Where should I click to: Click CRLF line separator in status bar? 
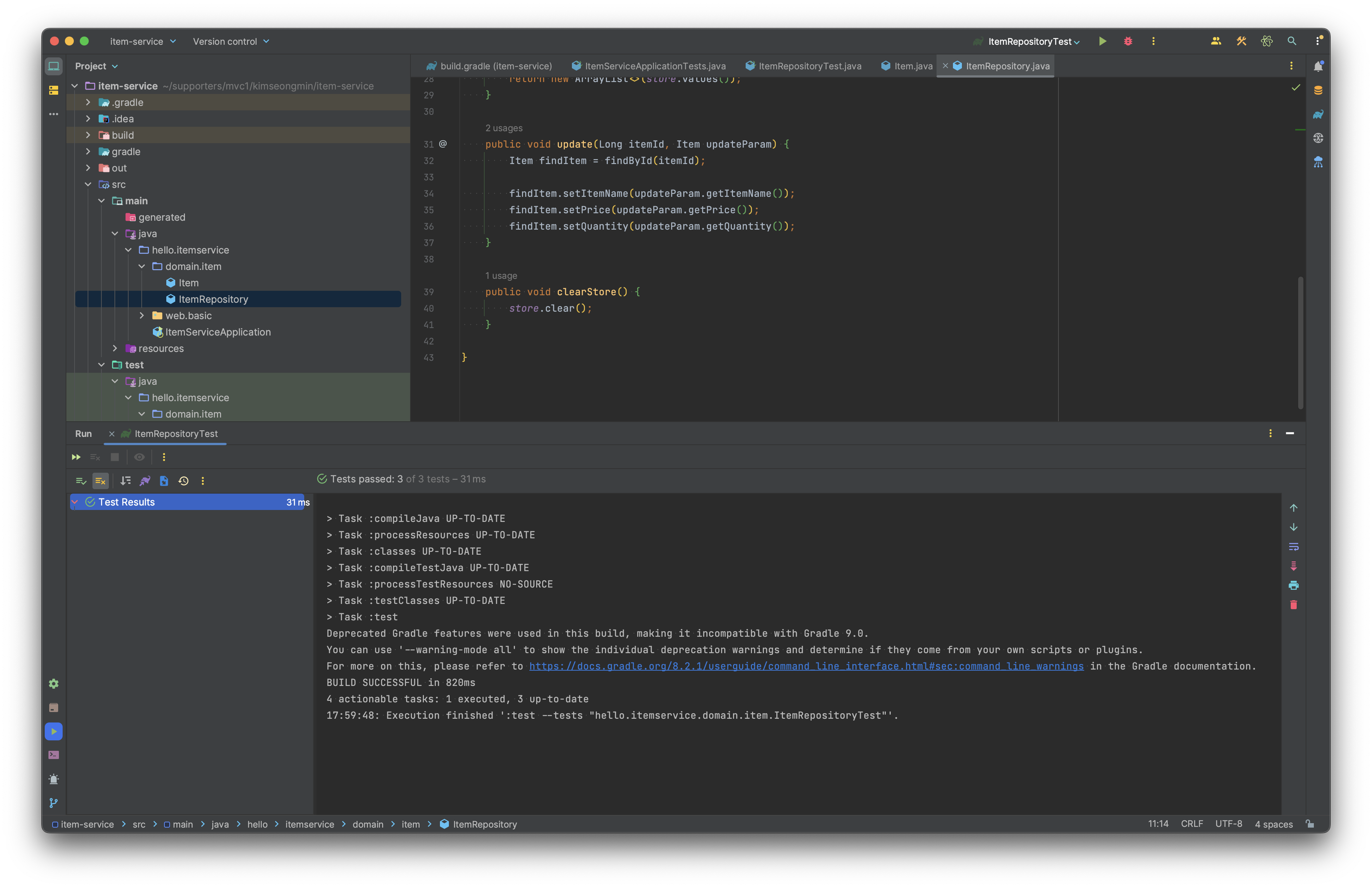(x=1192, y=824)
